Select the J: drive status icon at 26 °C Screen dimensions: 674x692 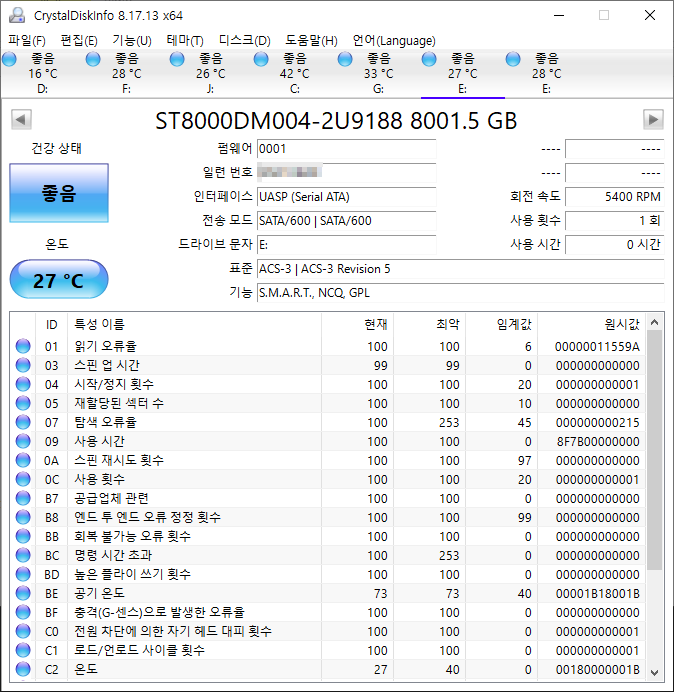pos(177,59)
